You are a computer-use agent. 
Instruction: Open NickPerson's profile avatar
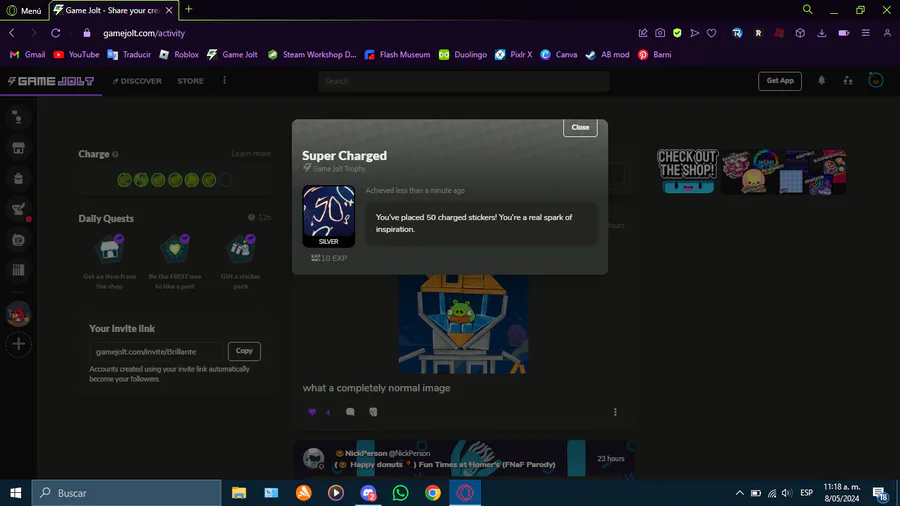pyautogui.click(x=314, y=458)
